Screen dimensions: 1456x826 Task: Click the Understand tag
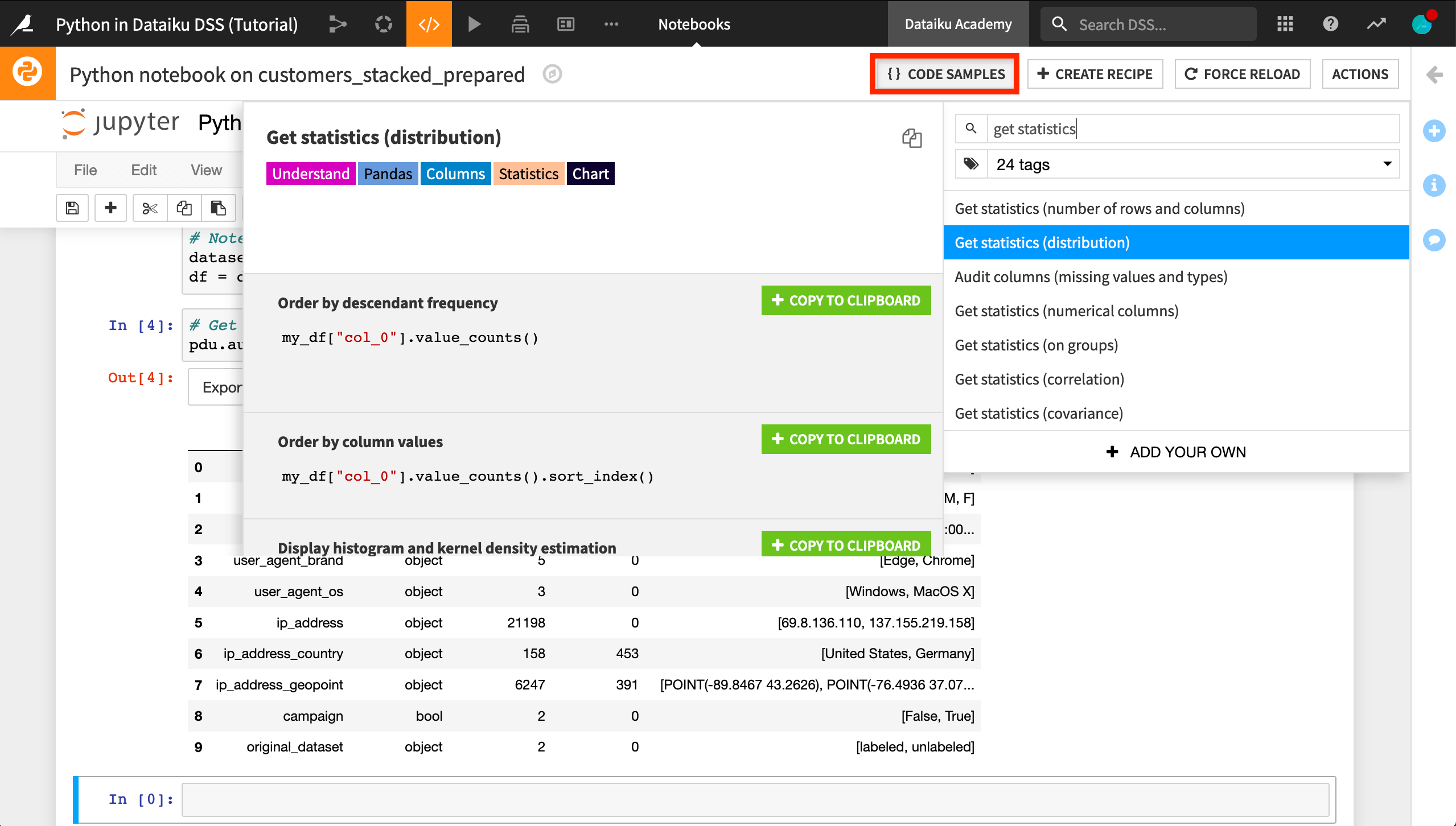tap(311, 174)
